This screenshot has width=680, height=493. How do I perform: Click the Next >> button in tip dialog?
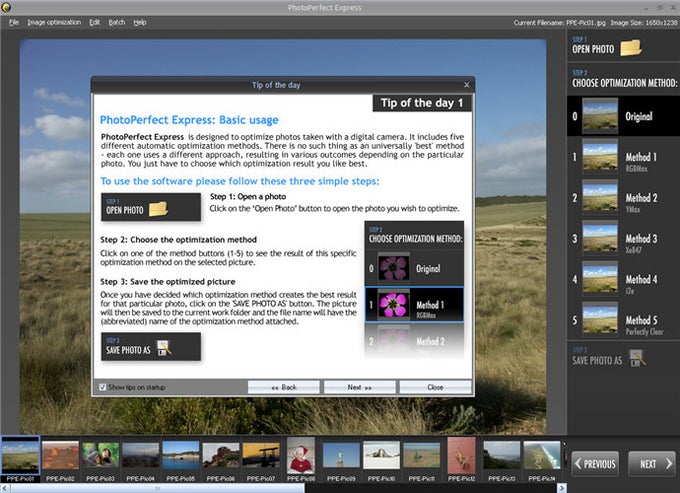(x=360, y=387)
